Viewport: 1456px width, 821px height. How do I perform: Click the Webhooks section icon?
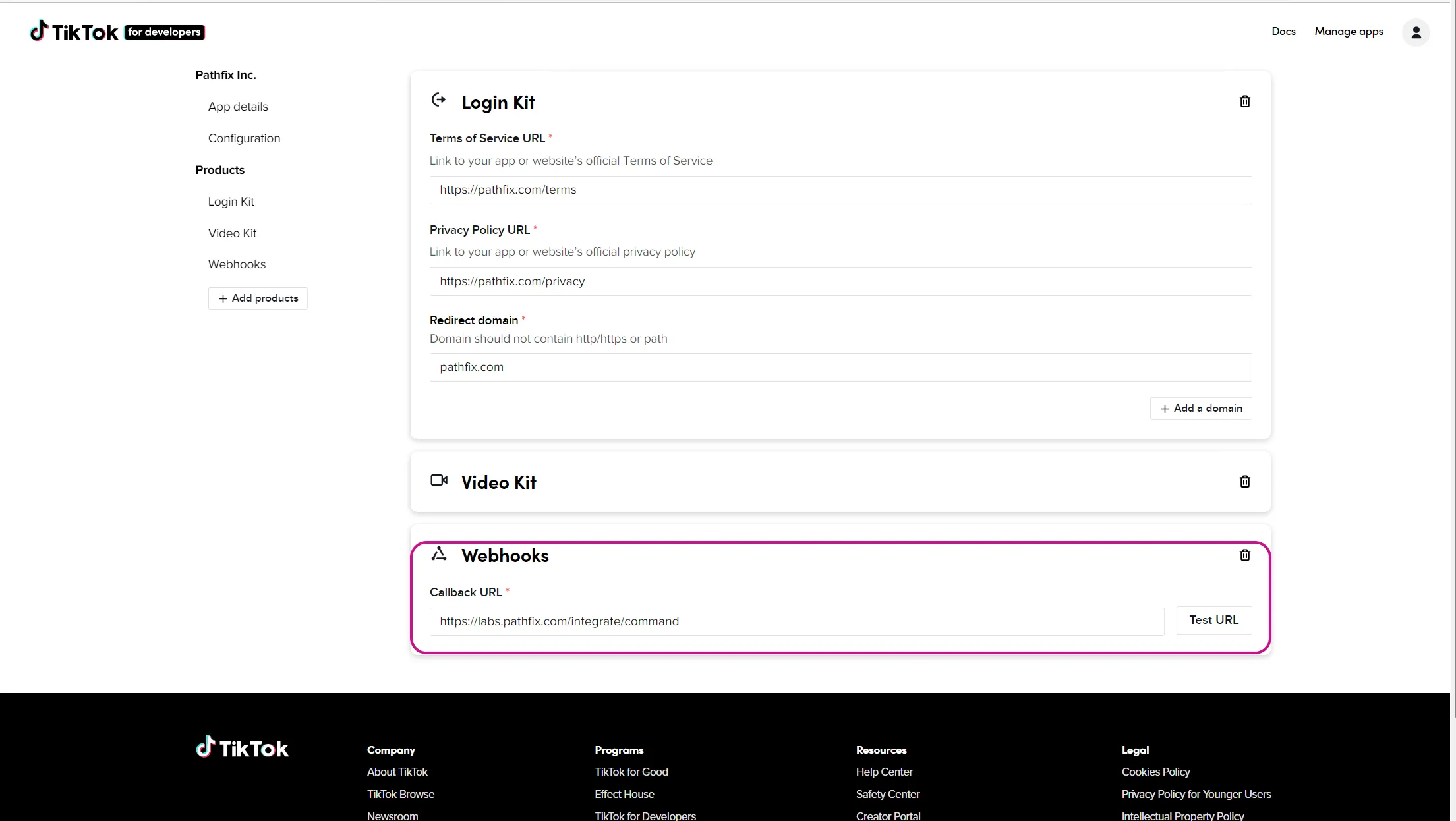click(x=439, y=553)
